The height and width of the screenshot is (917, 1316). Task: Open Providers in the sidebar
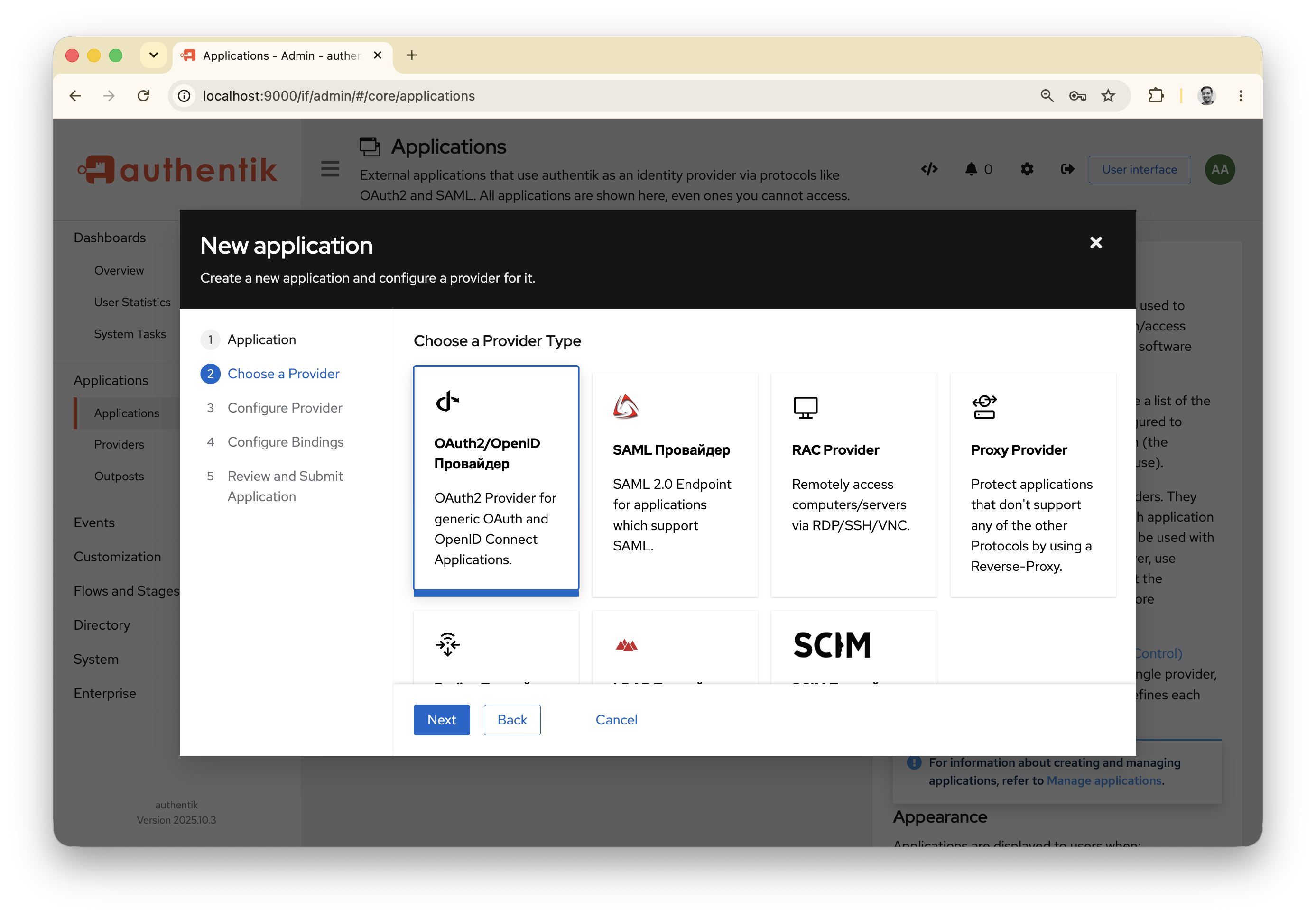pos(119,444)
